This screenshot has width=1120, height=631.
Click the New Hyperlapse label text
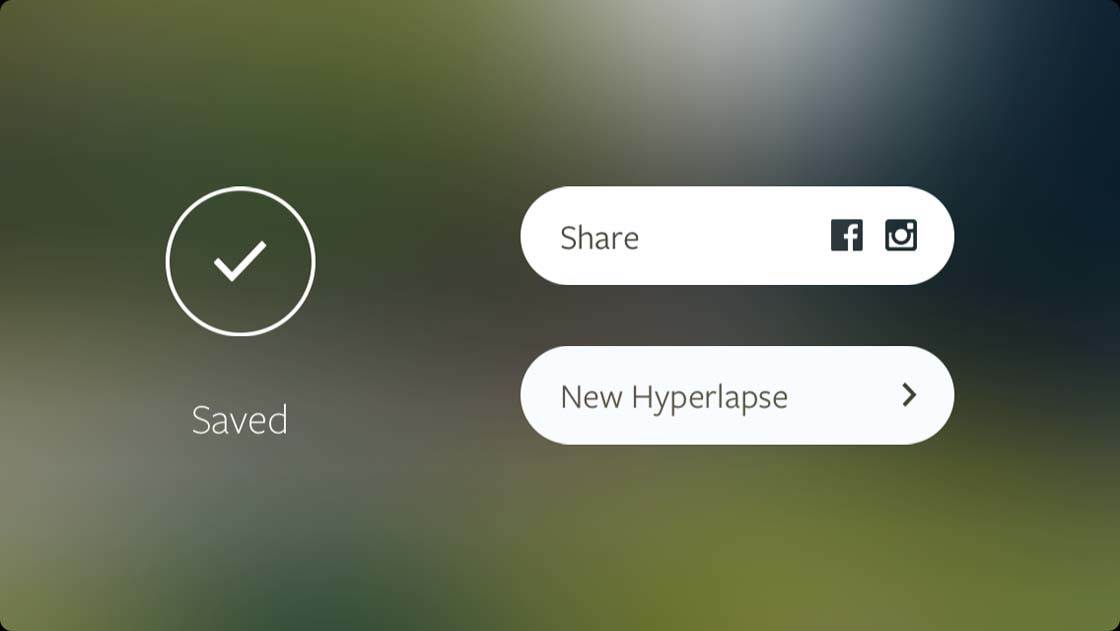point(674,397)
